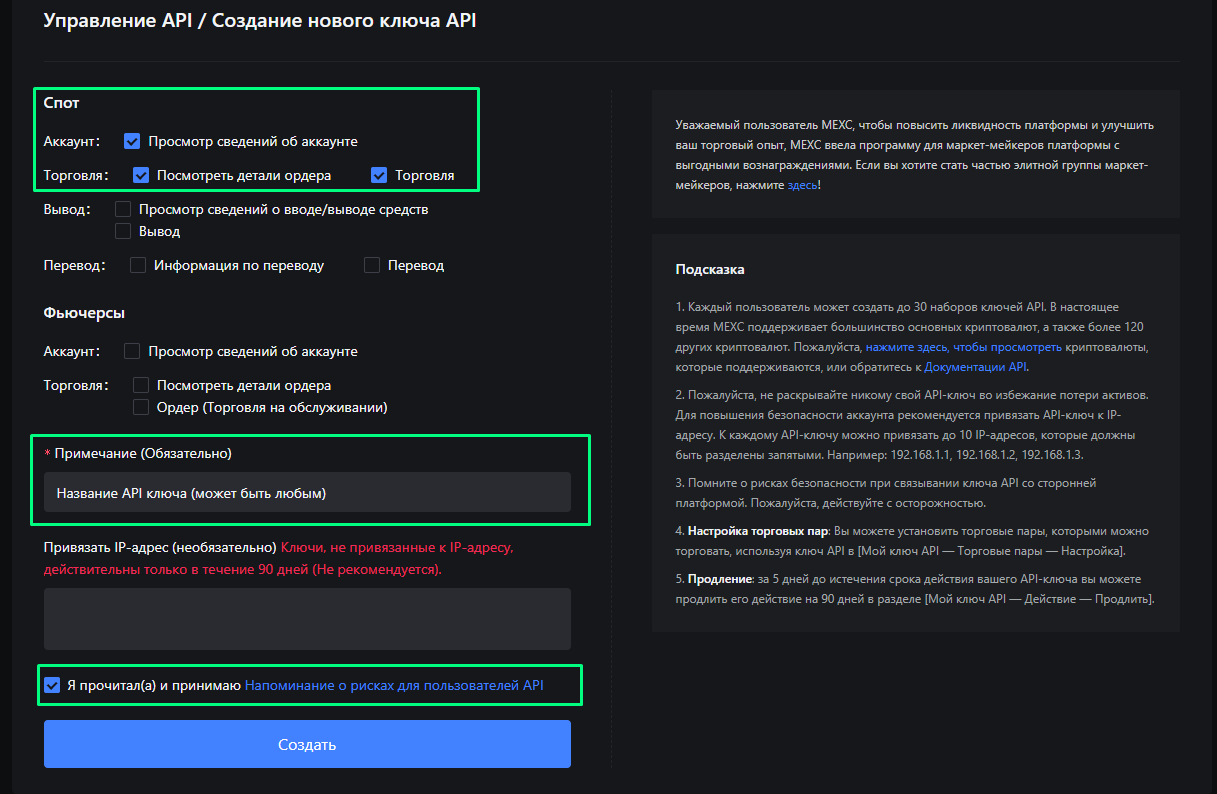The height and width of the screenshot is (794, 1217).
Task: Open 'Напоминание о рисках для пользователей API' link
Action: (394, 686)
